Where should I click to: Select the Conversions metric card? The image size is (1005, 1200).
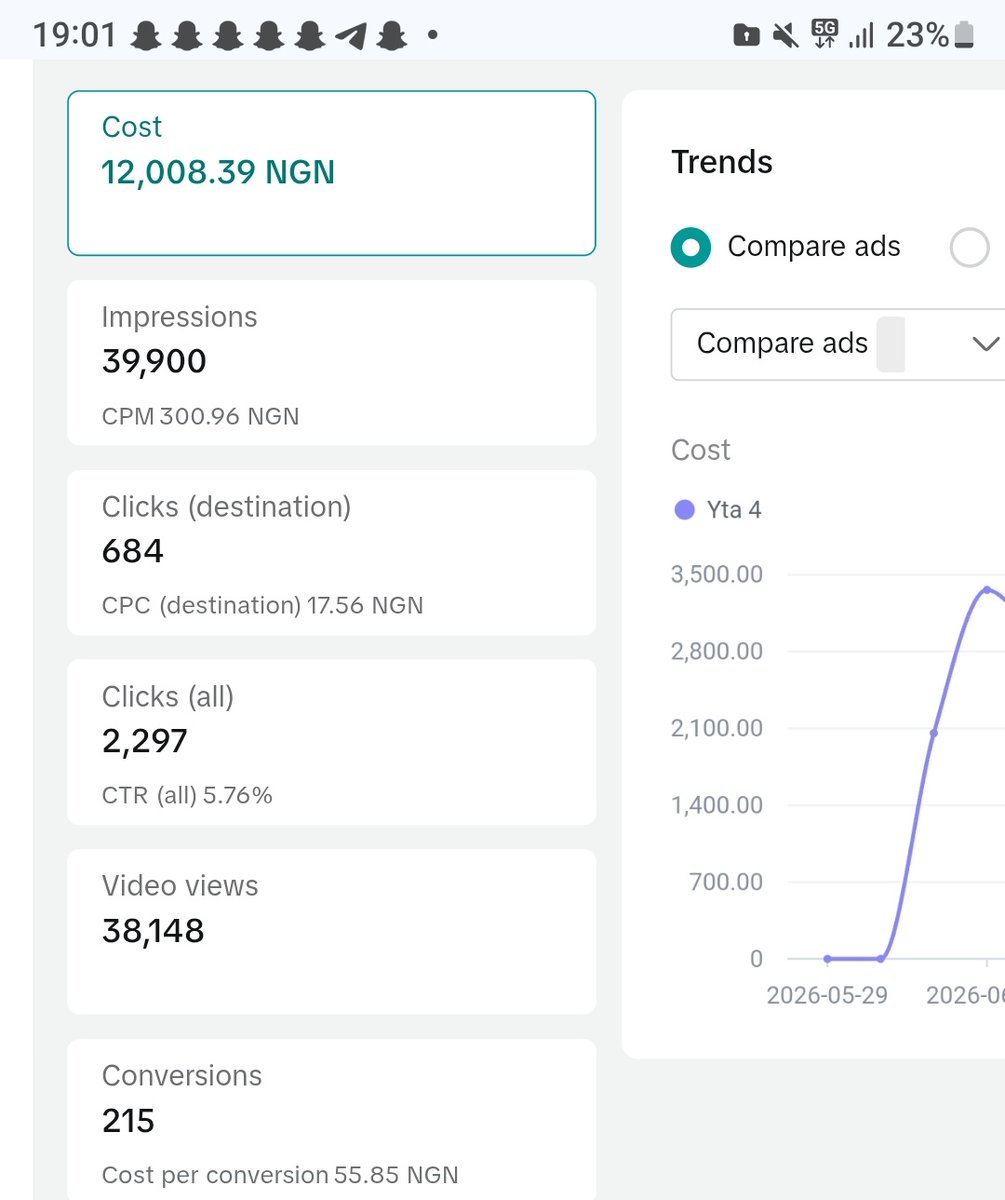pyautogui.click(x=332, y=1120)
